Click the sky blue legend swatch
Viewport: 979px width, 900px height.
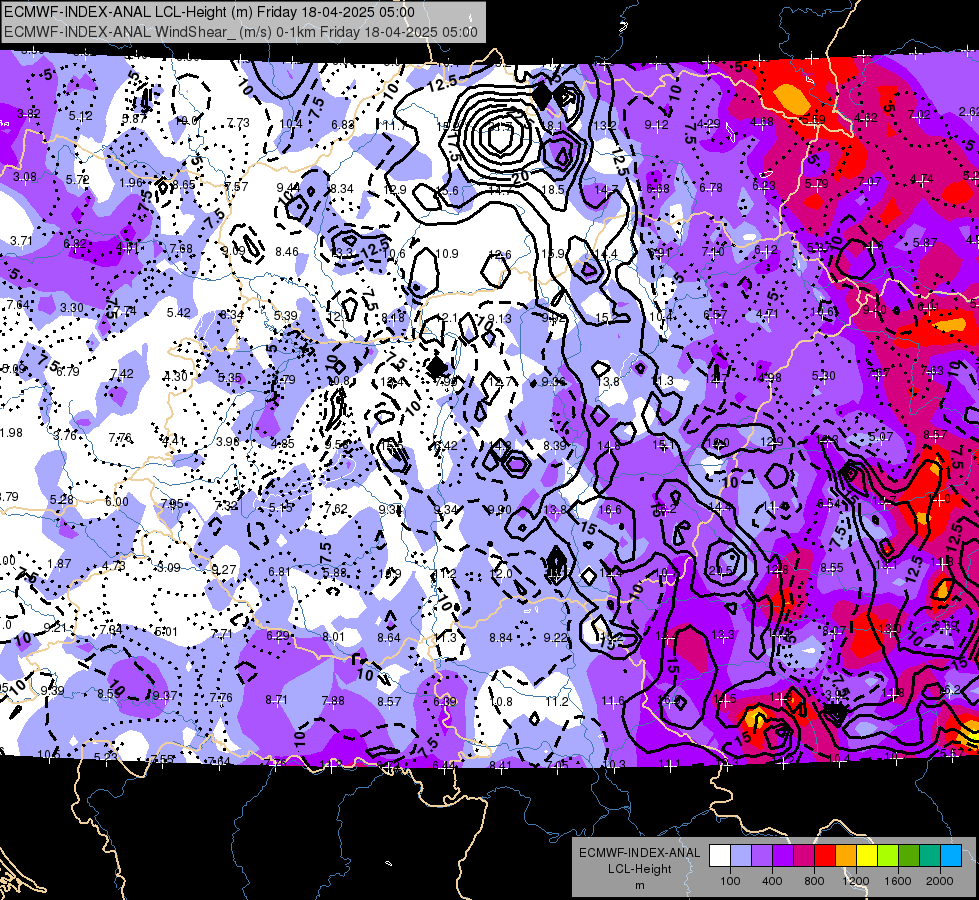point(951,855)
